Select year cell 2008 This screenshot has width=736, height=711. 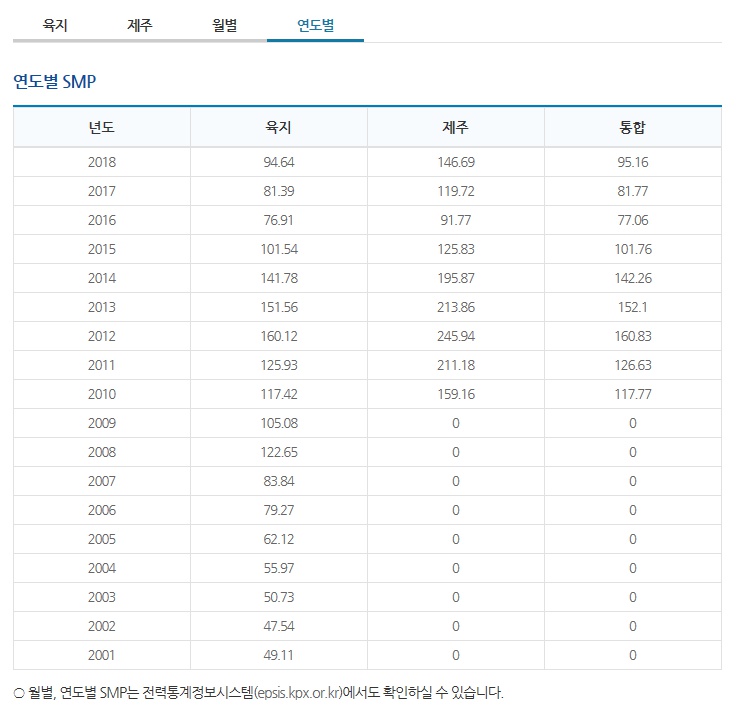coord(101,452)
